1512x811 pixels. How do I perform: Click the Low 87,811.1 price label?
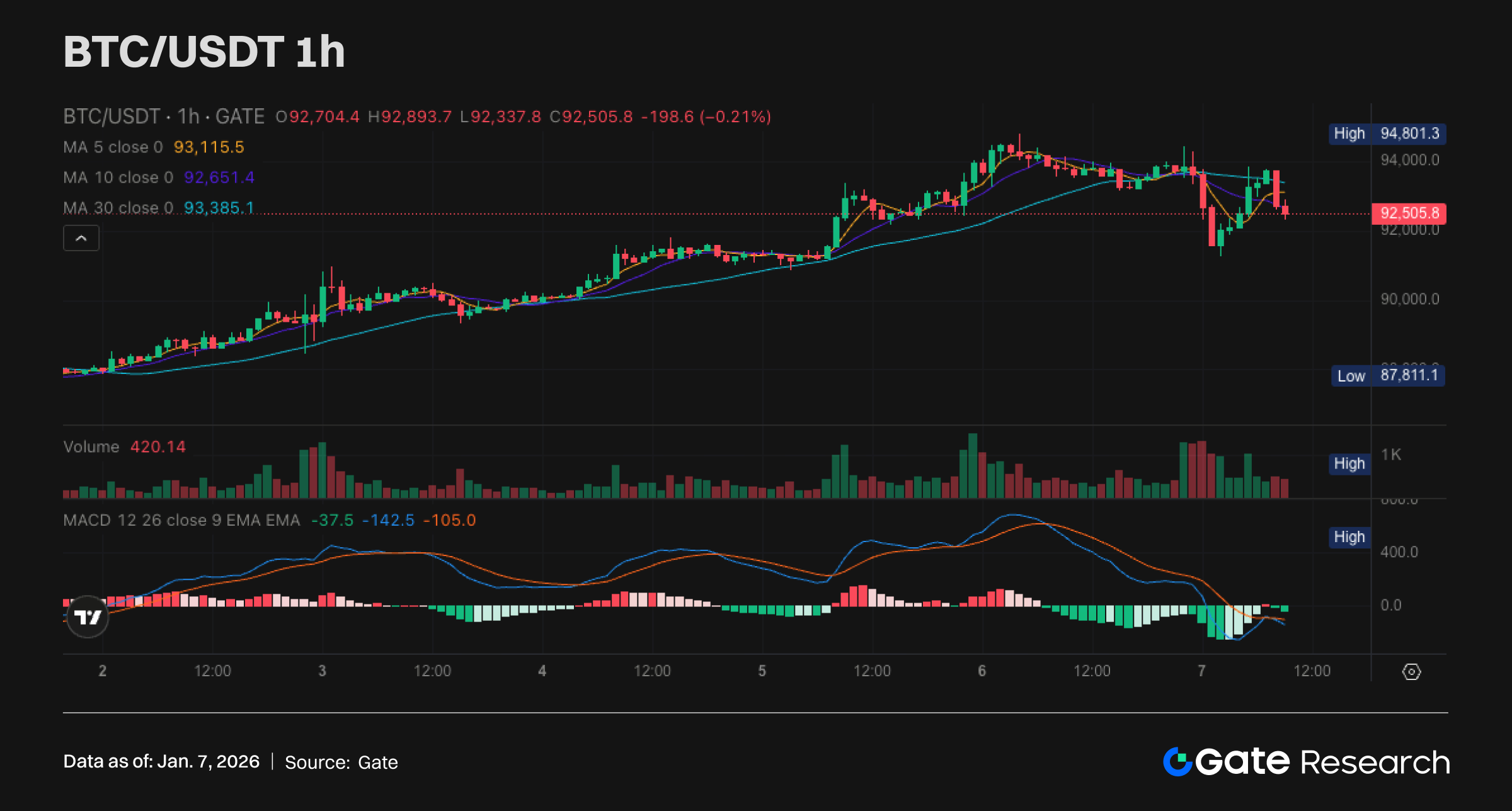[1387, 376]
